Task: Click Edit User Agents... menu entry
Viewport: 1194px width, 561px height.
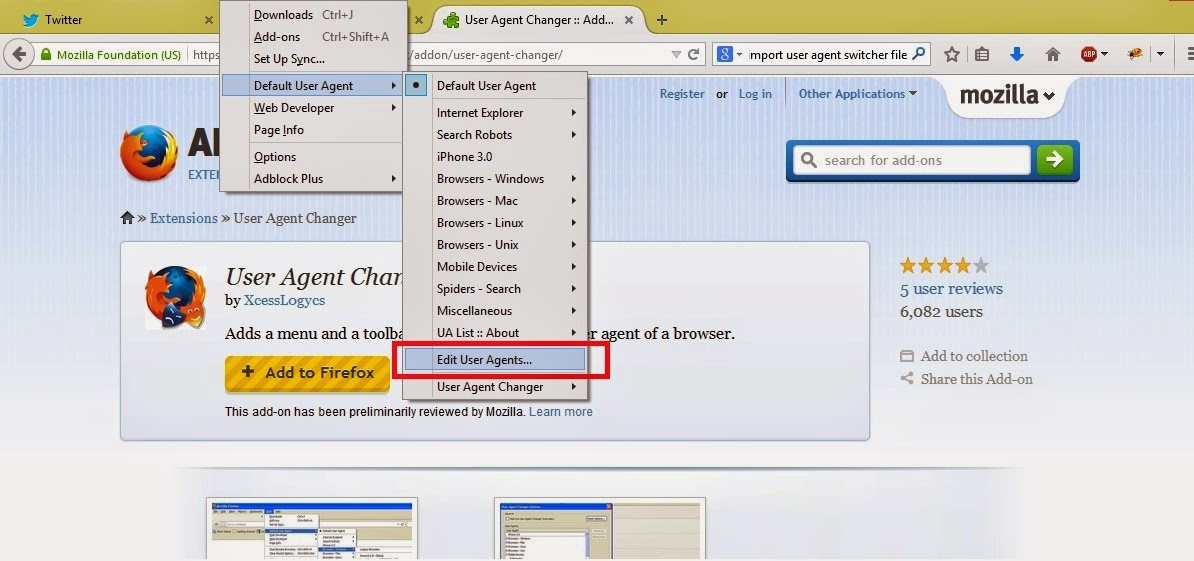Action: click(495, 360)
